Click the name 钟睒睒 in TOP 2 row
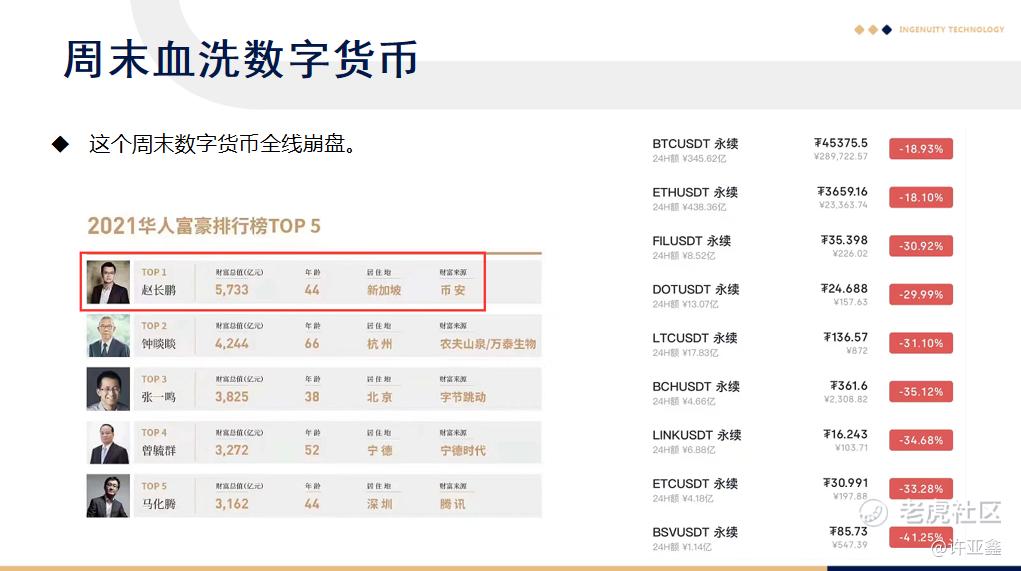This screenshot has height=571, width=1021. pos(159,344)
